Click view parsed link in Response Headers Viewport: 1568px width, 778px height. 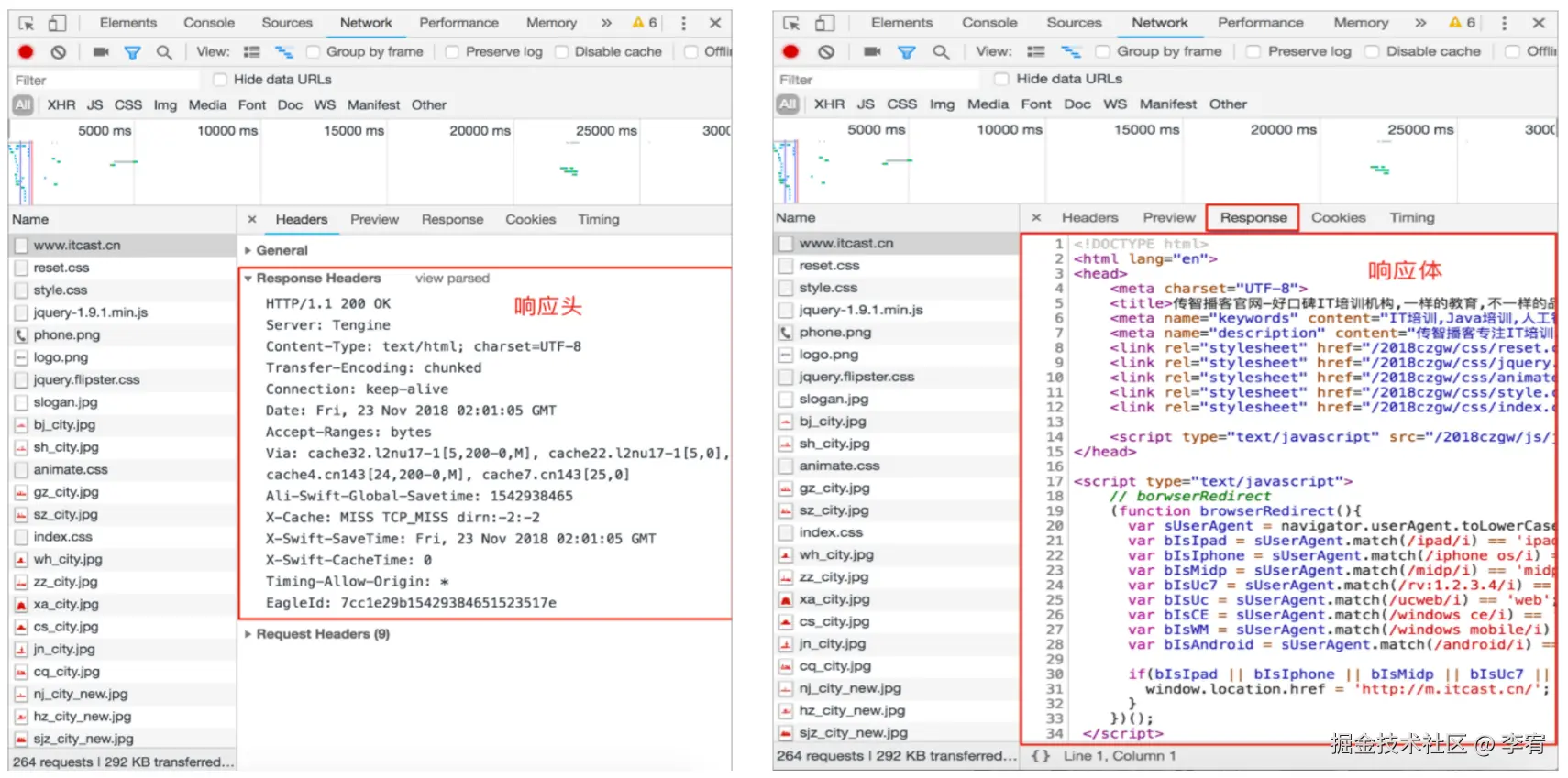tap(452, 279)
